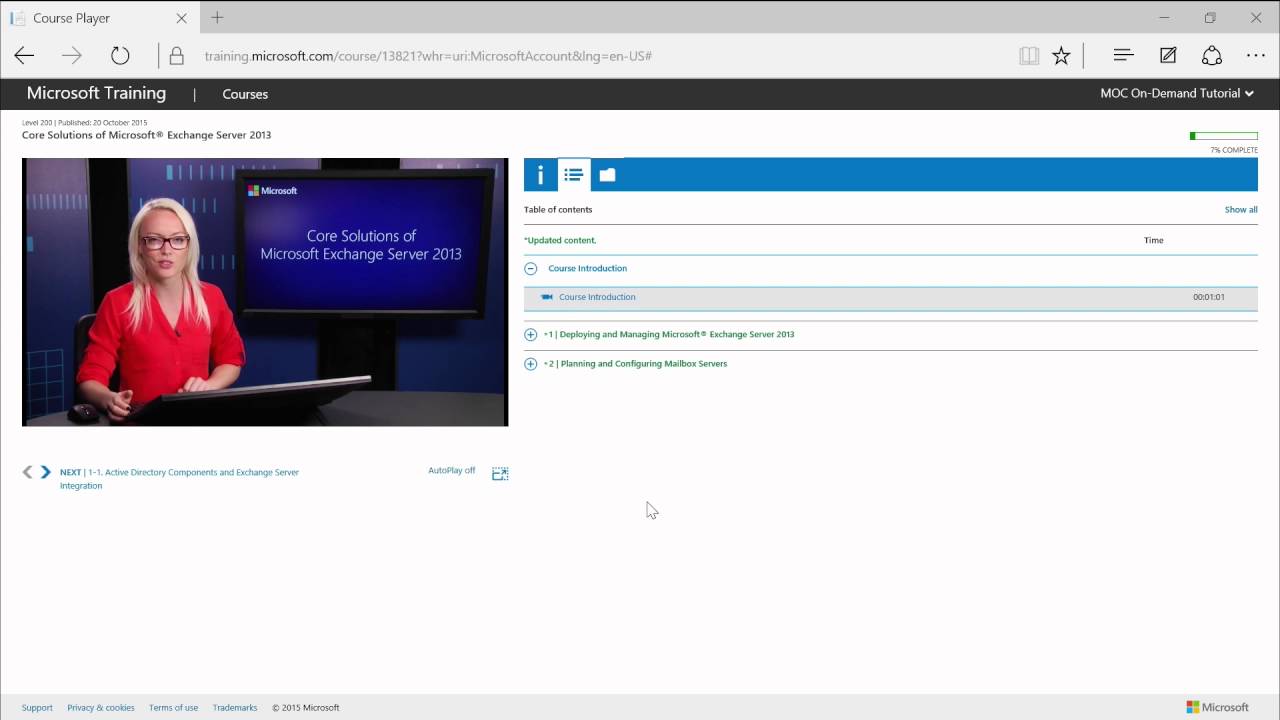Expand module 2 Planning and Configuring Mailbox Servers
Image resolution: width=1280 pixels, height=720 pixels.
point(531,364)
